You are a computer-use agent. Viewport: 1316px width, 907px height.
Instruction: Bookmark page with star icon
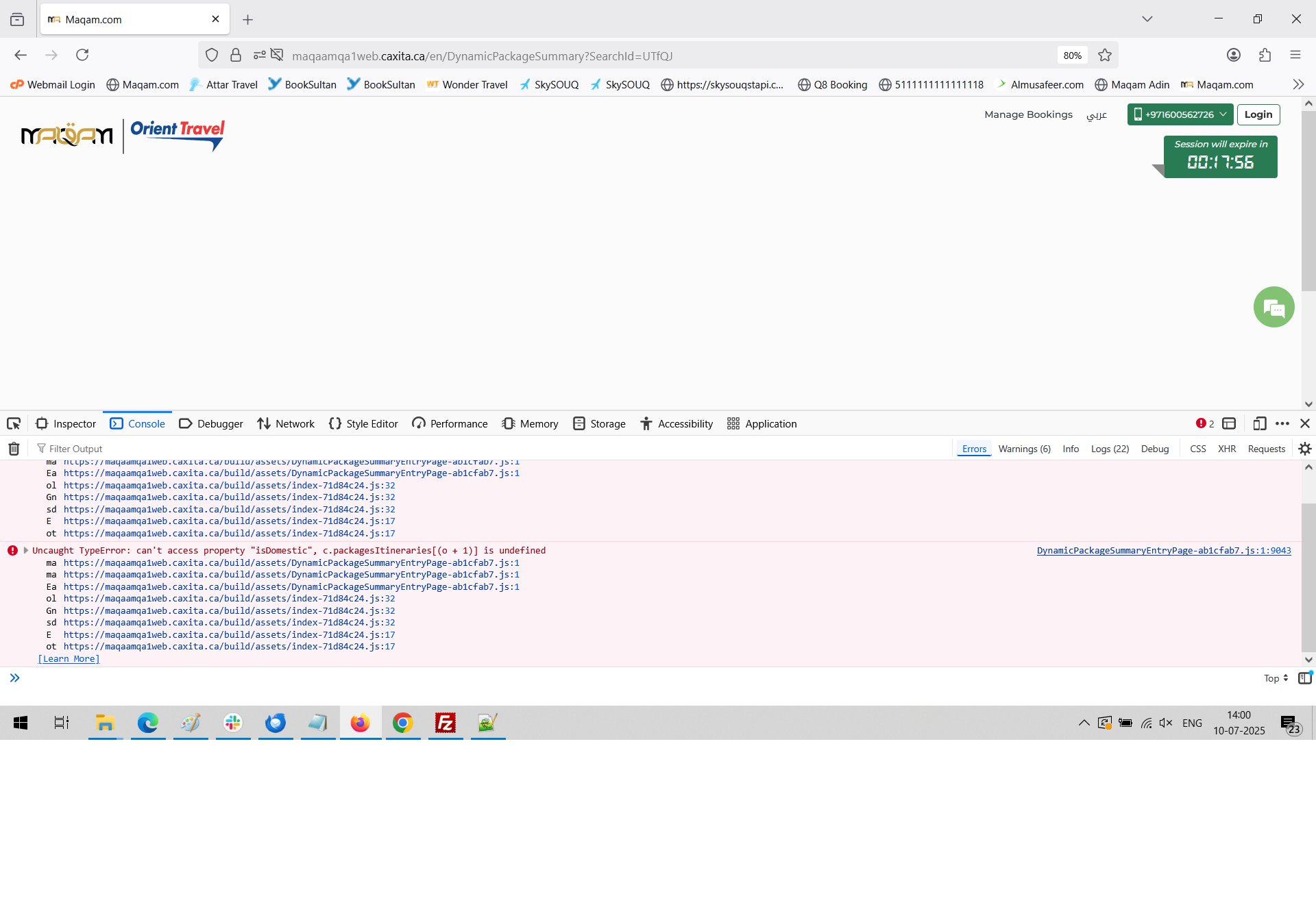click(1105, 55)
